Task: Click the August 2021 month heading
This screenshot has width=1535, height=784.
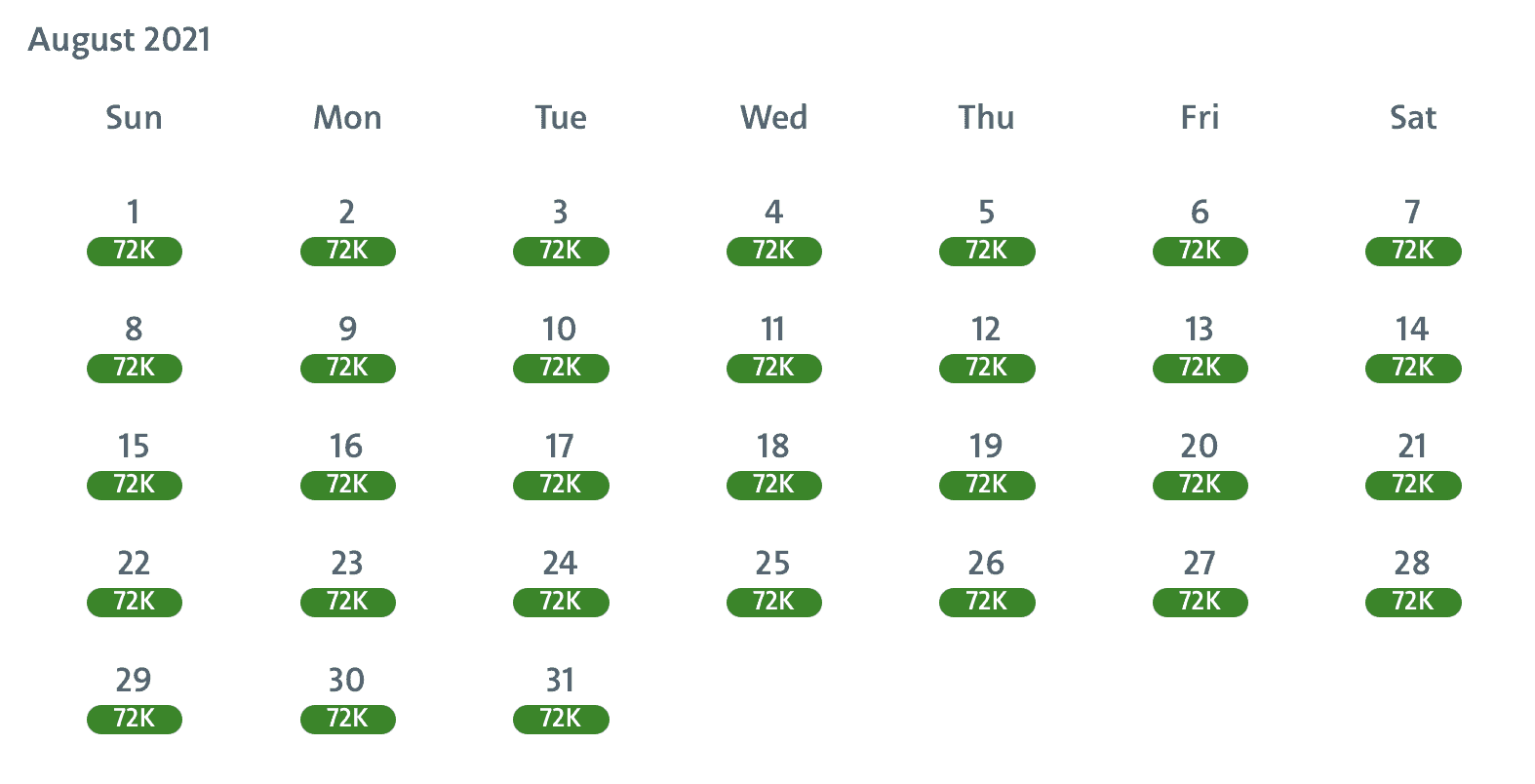Action: pos(119,40)
